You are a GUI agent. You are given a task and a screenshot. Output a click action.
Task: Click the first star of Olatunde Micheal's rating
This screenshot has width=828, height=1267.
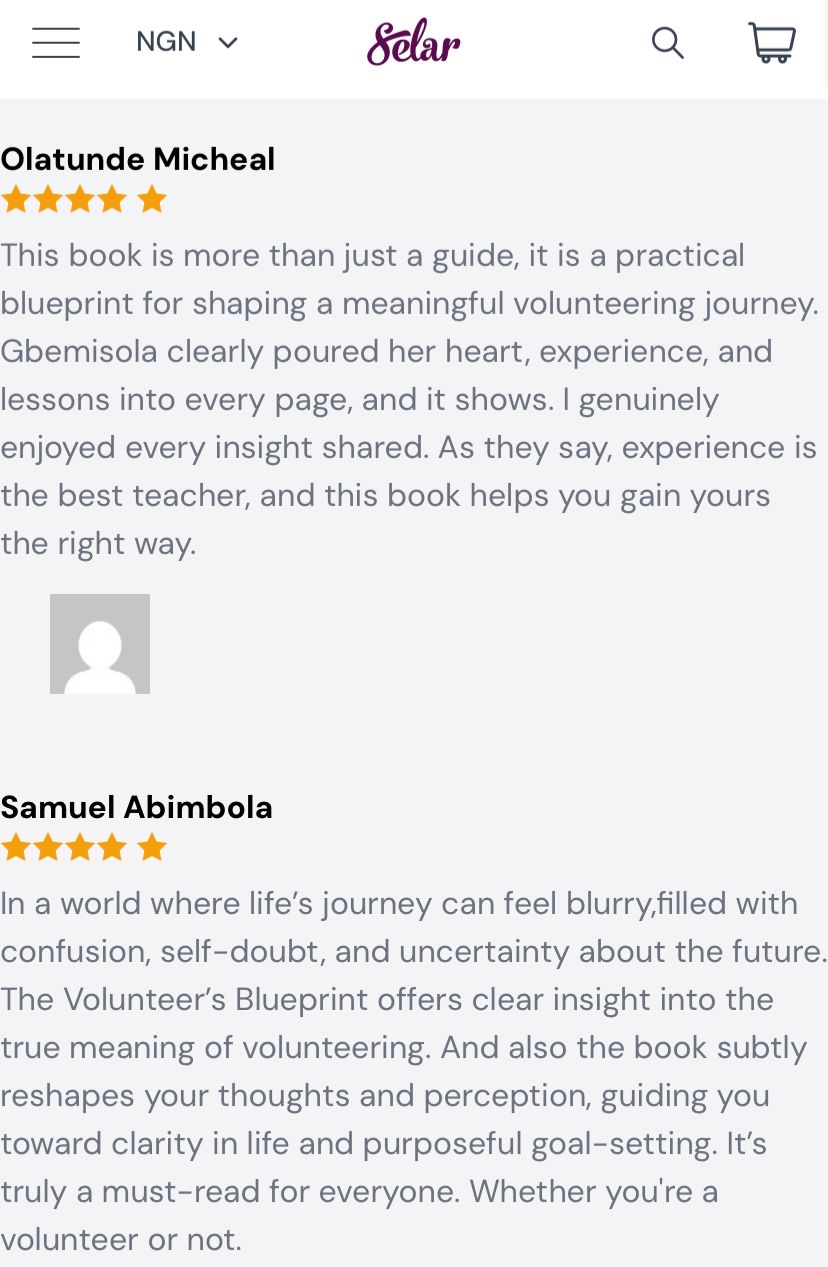(15, 200)
